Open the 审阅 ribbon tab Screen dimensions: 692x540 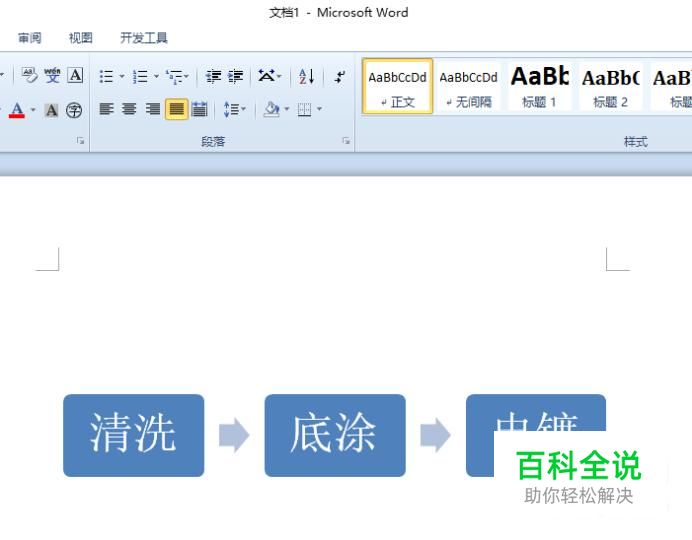30,38
